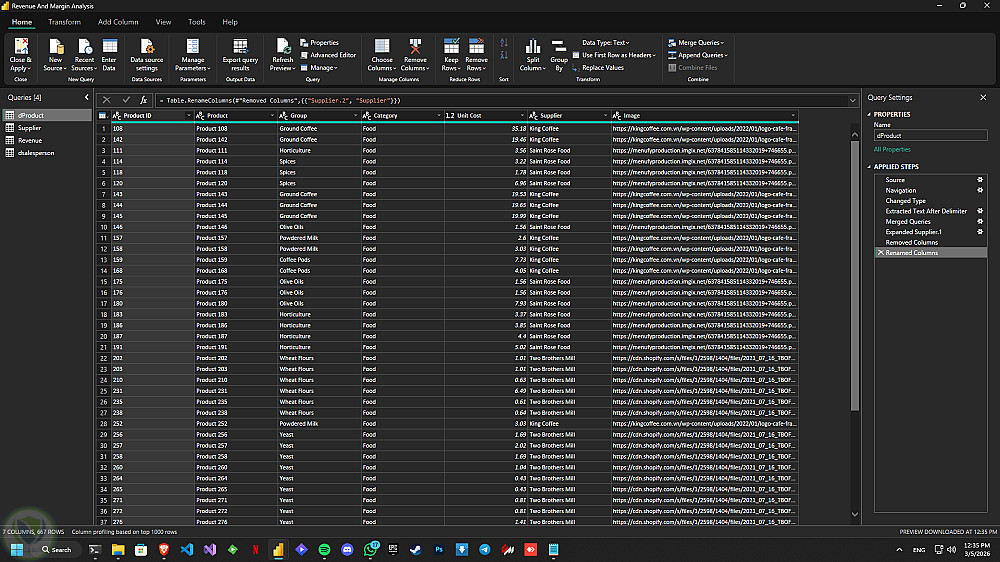Select the Revenue query in Queries pane
The width and height of the screenshot is (1000, 562).
click(x=30, y=141)
